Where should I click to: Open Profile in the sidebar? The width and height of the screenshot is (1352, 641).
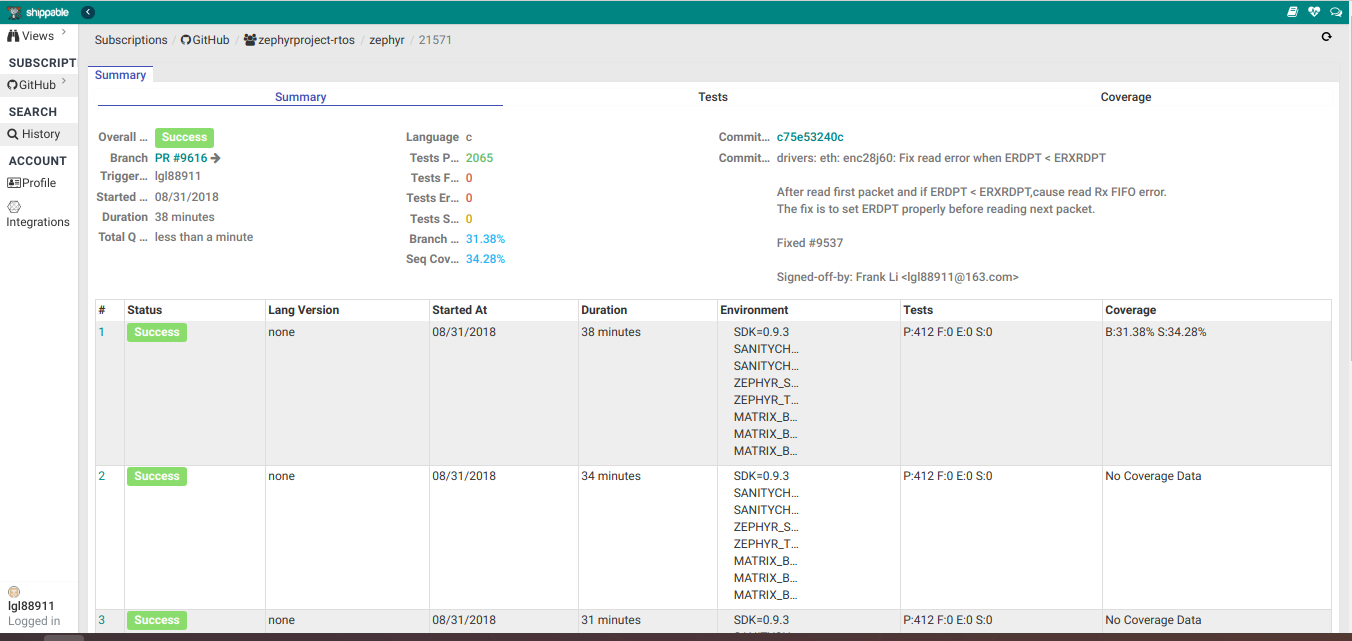click(x=39, y=183)
